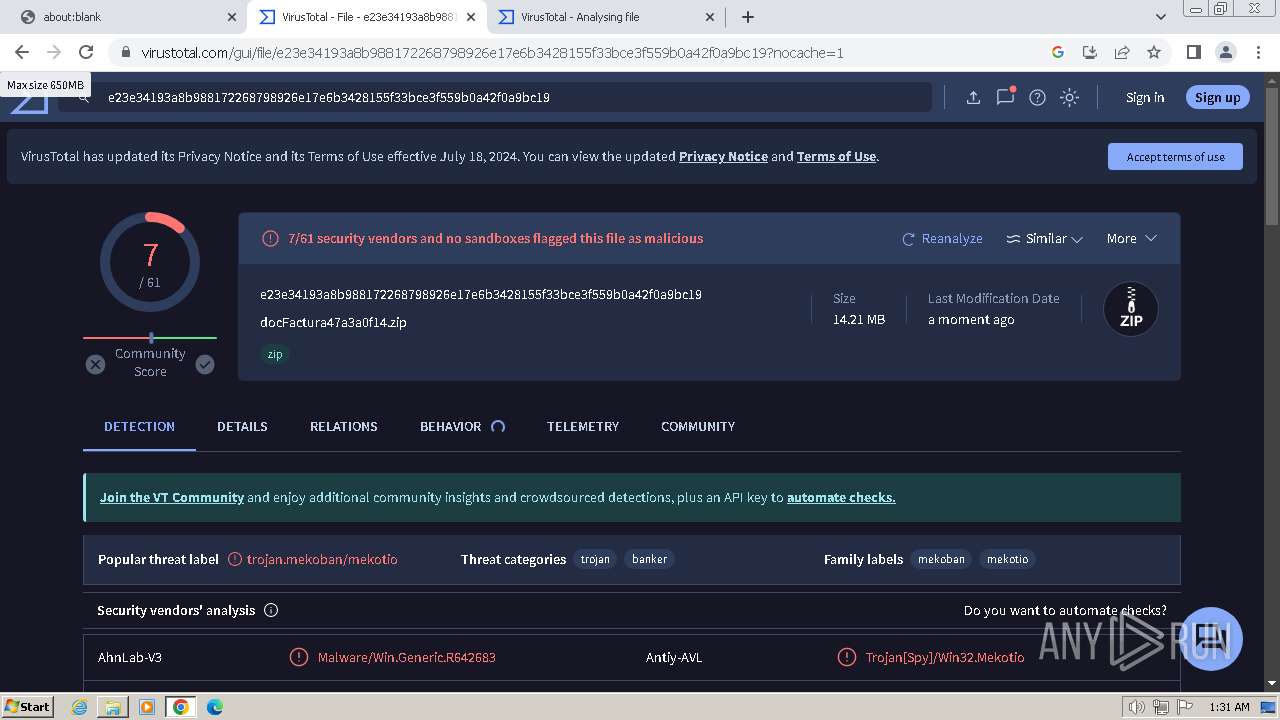This screenshot has width=1280, height=720.
Task: Open VirusTotal notifications chat icon
Action: pyautogui.click(x=1005, y=97)
